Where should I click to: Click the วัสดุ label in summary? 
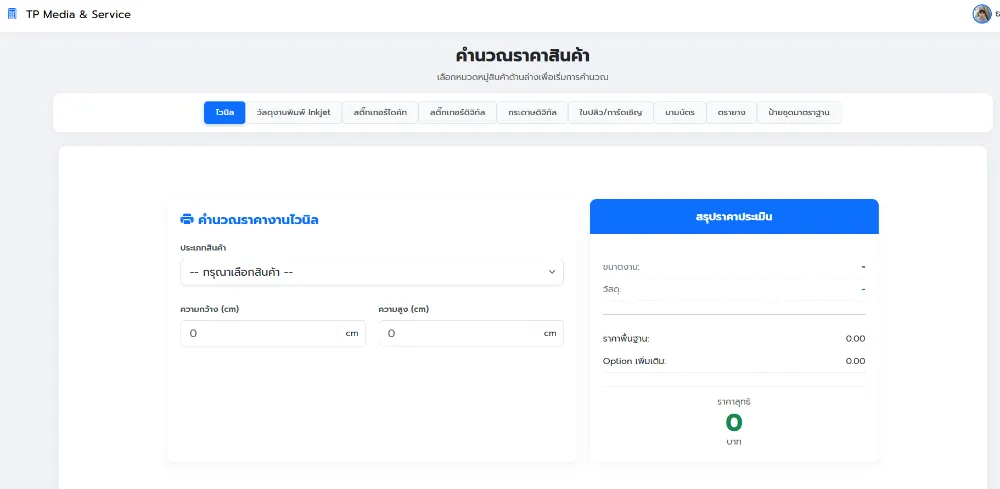click(612, 289)
